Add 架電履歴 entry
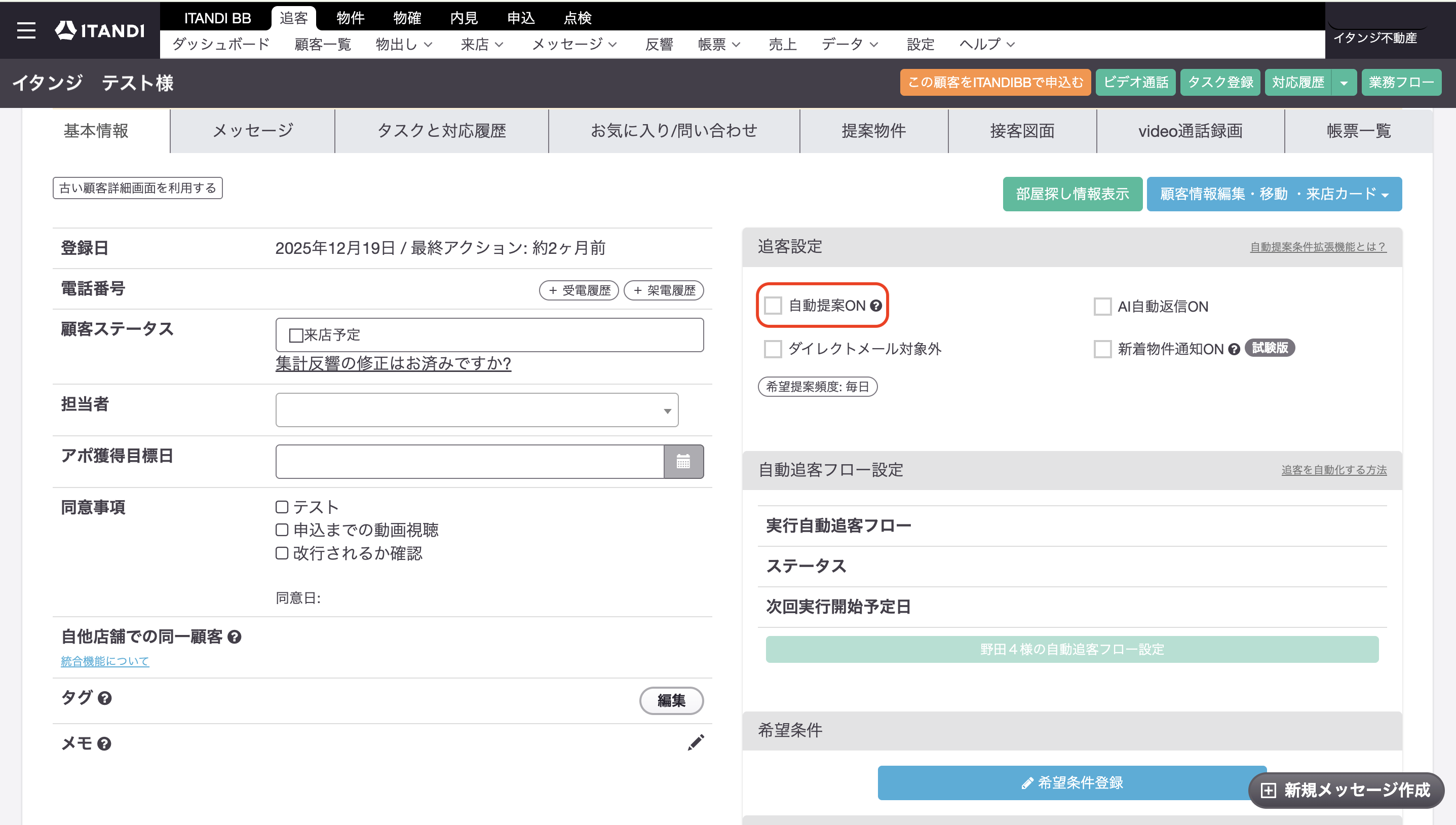This screenshot has width=1456, height=825. click(664, 291)
